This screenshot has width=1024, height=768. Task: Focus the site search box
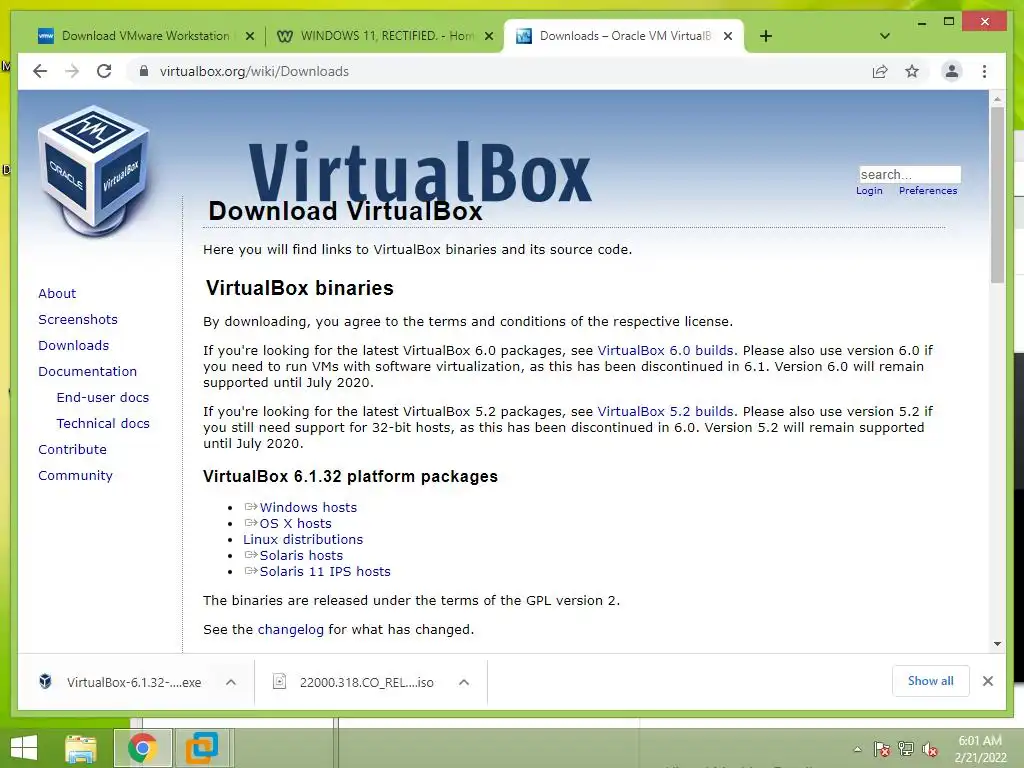(910, 174)
